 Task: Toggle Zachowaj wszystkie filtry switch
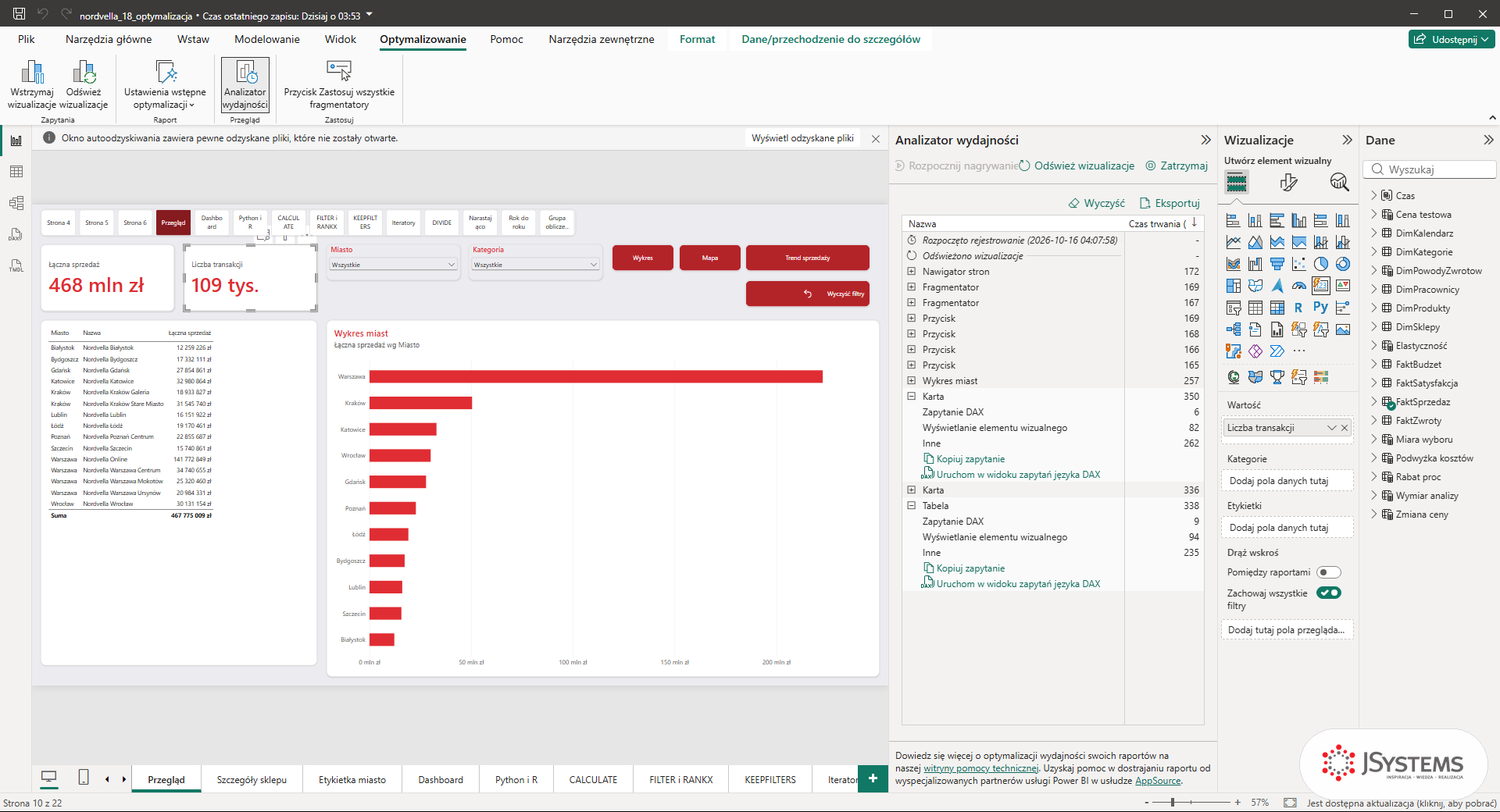tap(1328, 593)
